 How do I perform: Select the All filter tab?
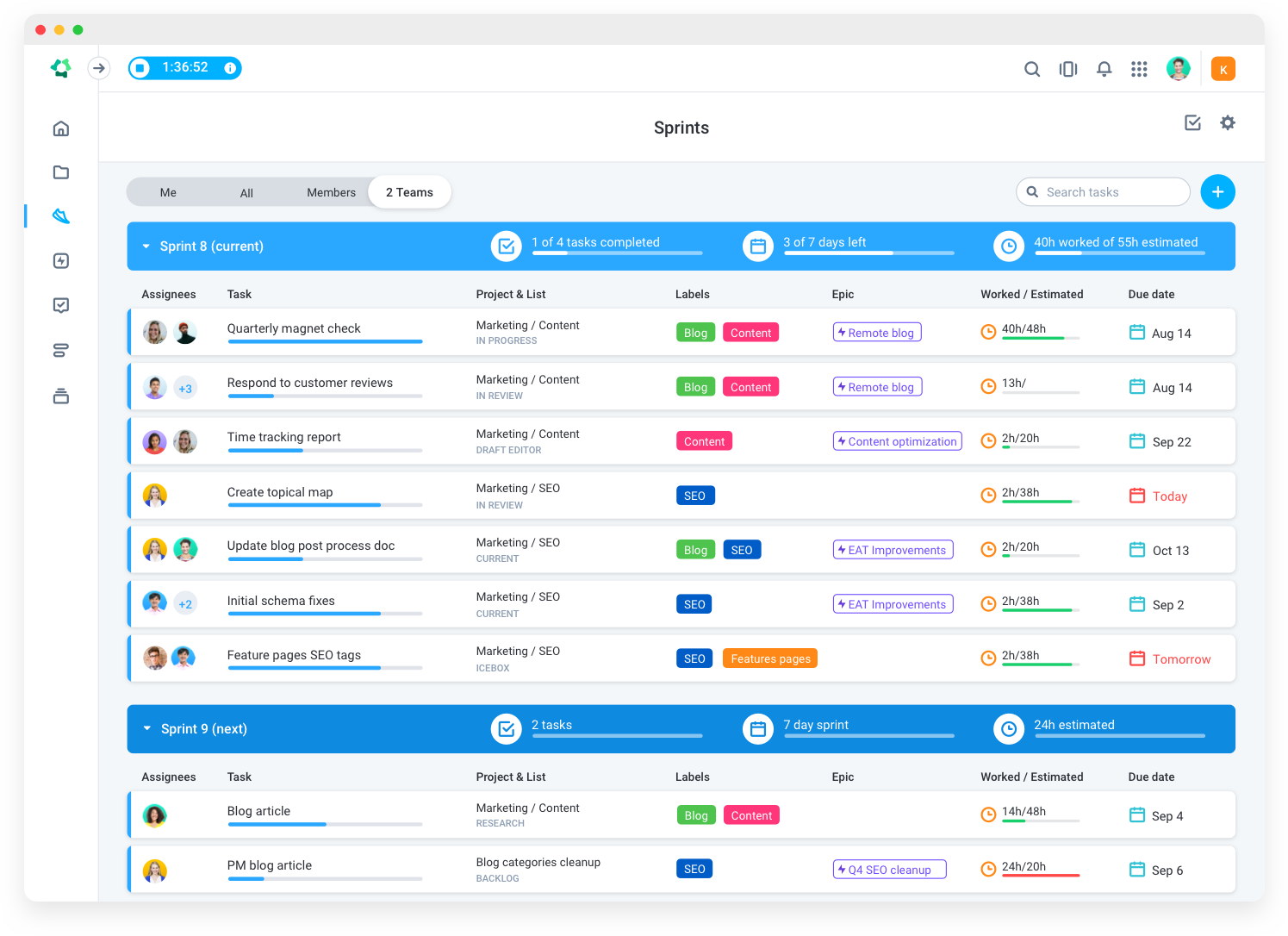pos(246,191)
